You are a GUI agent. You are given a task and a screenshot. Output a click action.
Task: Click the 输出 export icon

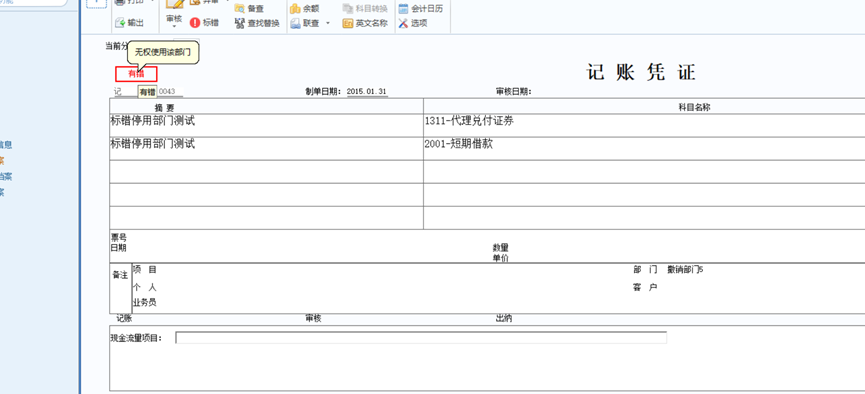click(x=120, y=23)
